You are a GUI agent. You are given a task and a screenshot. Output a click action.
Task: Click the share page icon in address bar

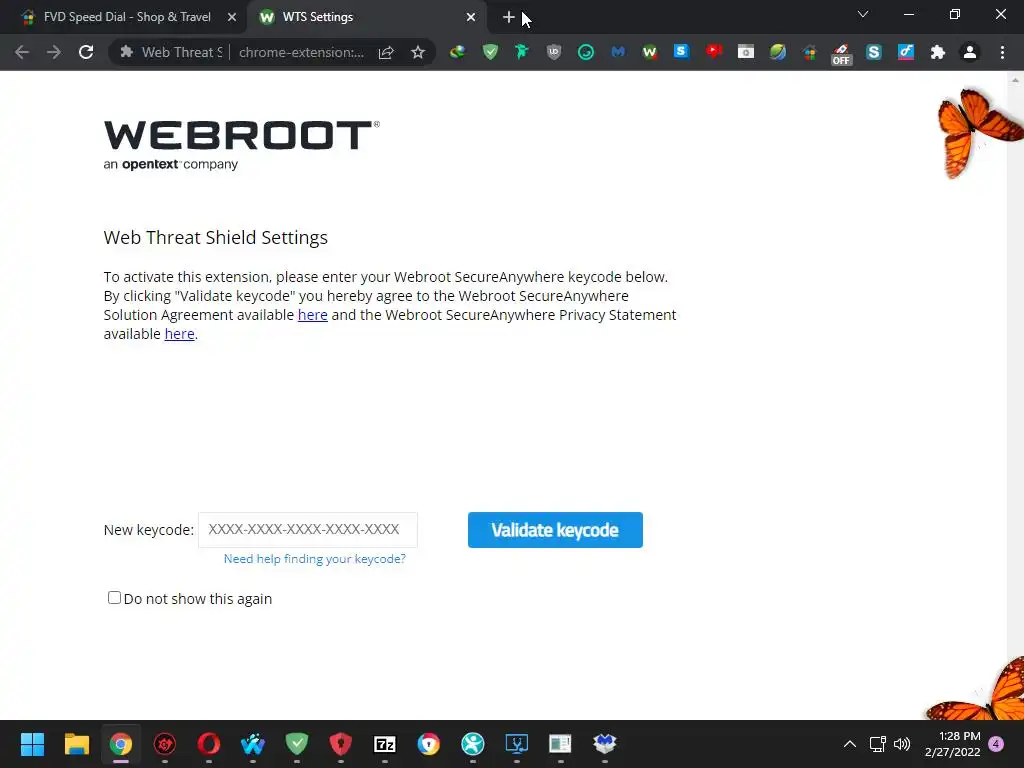pyautogui.click(x=386, y=52)
